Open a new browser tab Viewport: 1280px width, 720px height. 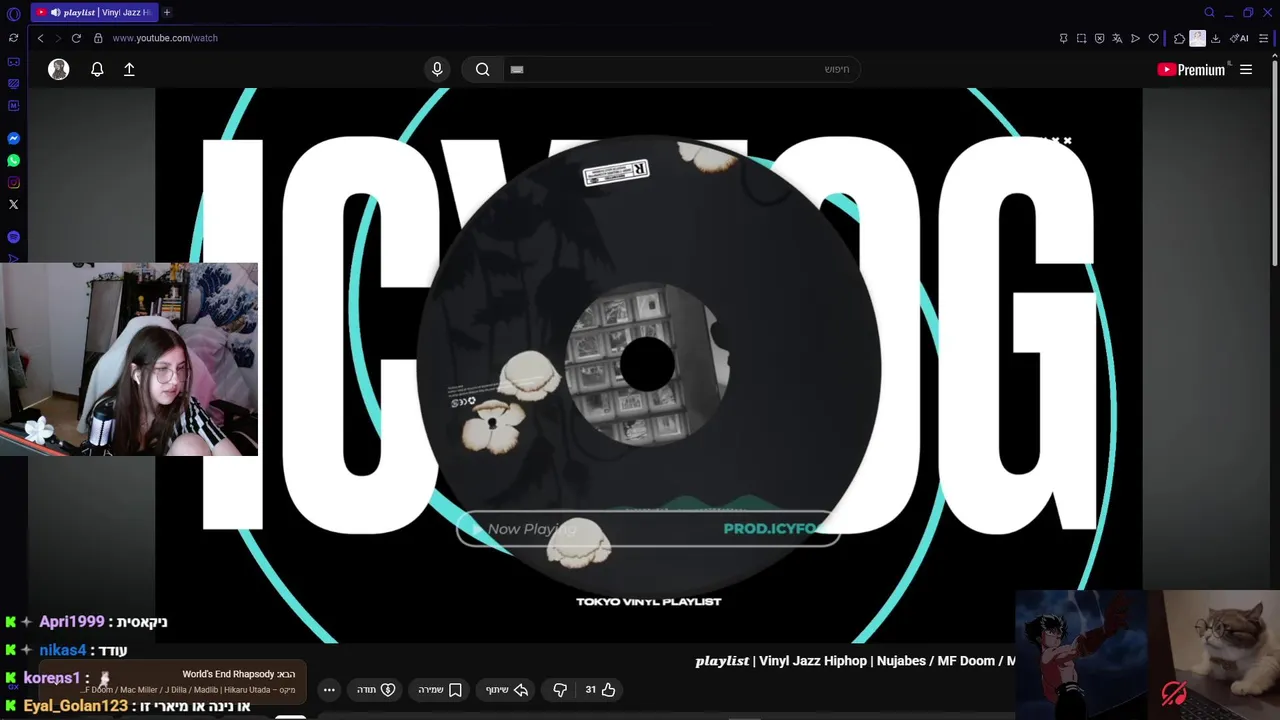pos(167,12)
